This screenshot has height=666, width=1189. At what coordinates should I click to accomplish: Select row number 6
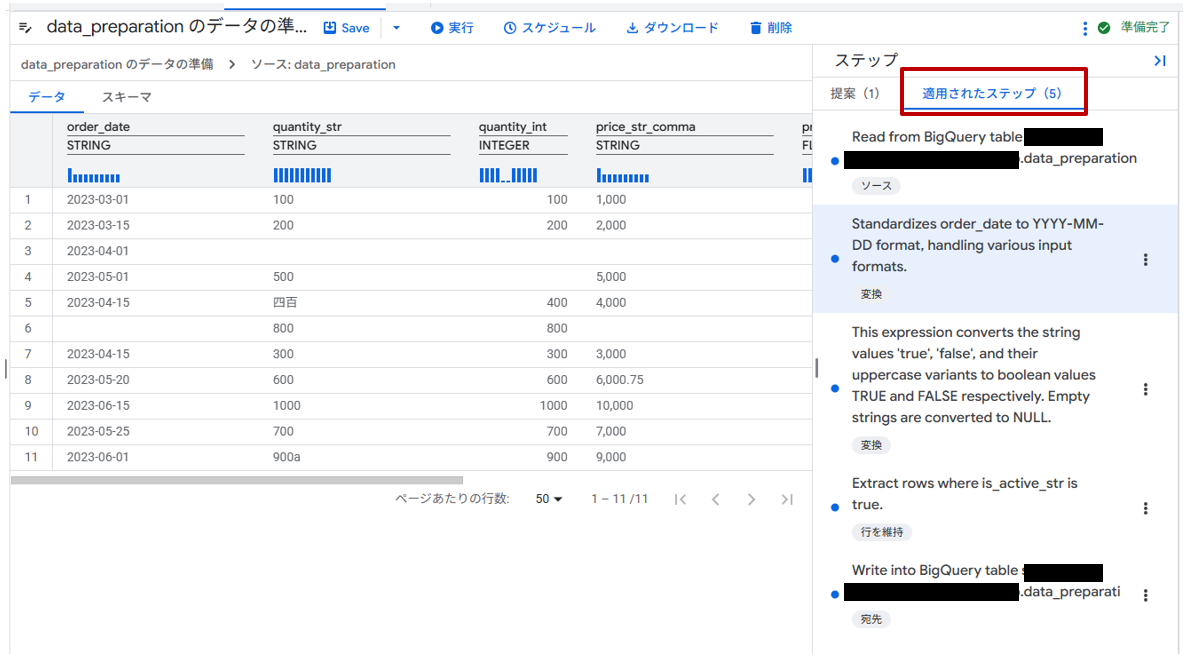tap(28, 328)
